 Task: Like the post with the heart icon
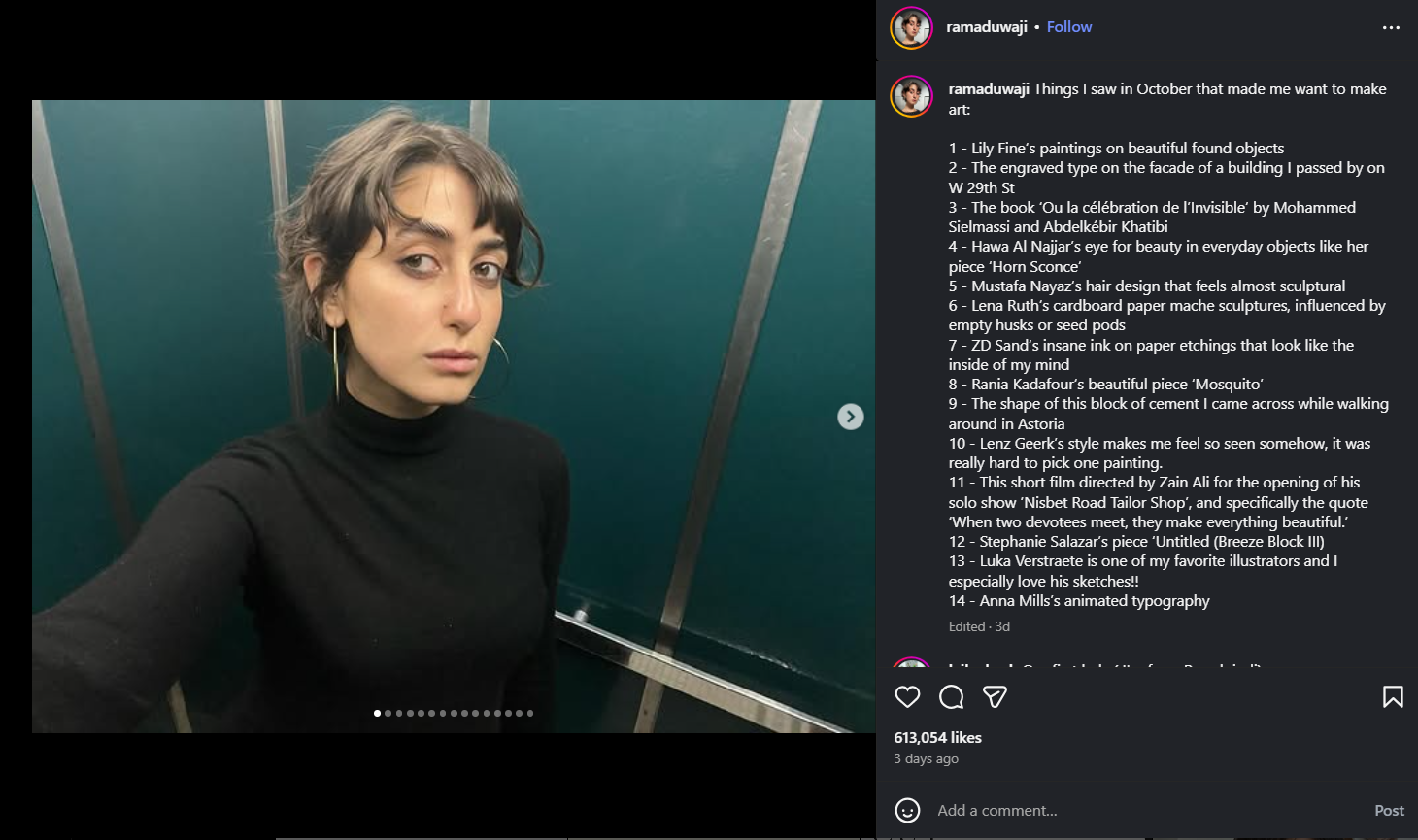tap(907, 696)
